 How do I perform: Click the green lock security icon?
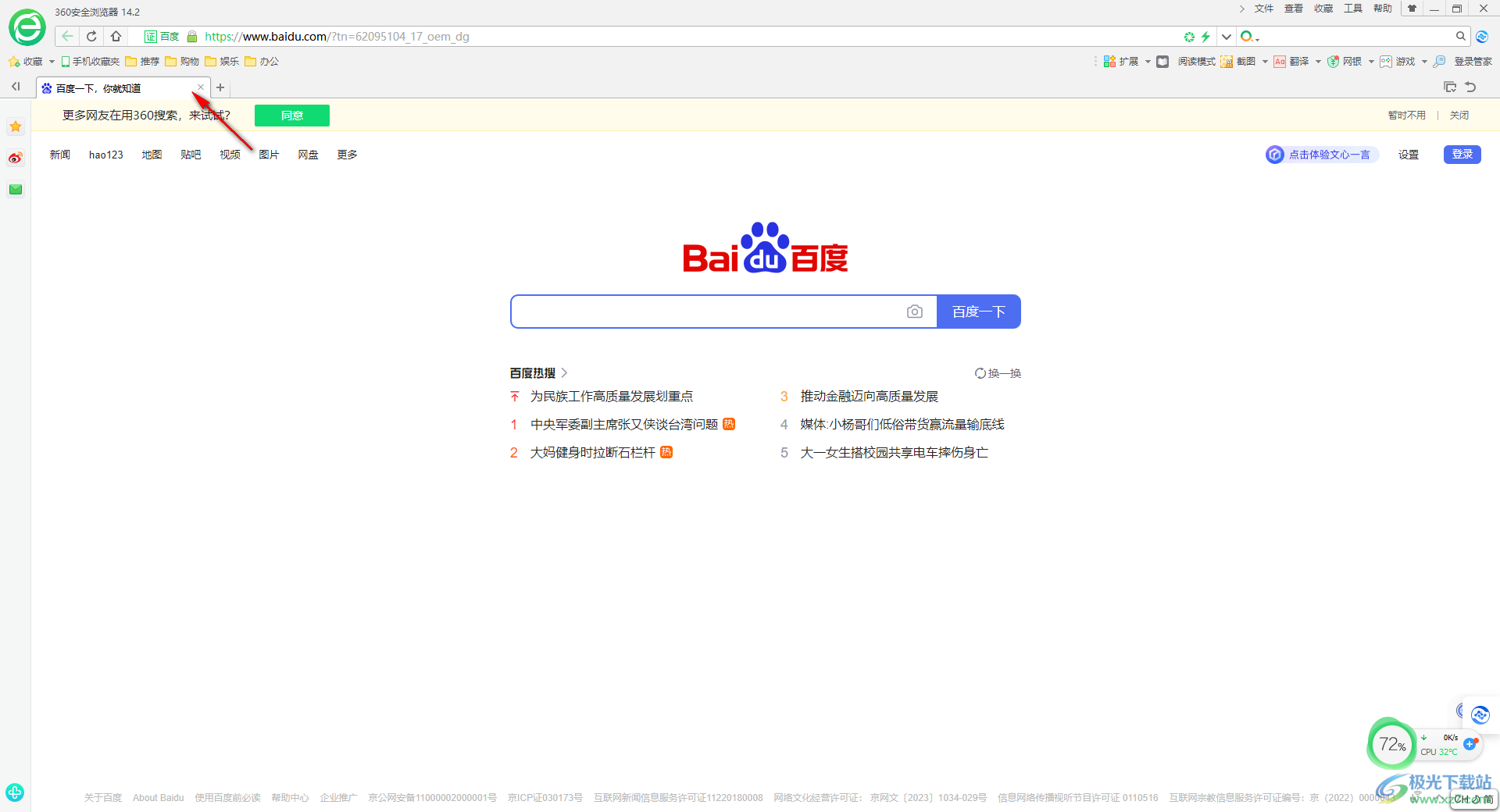coord(192,37)
